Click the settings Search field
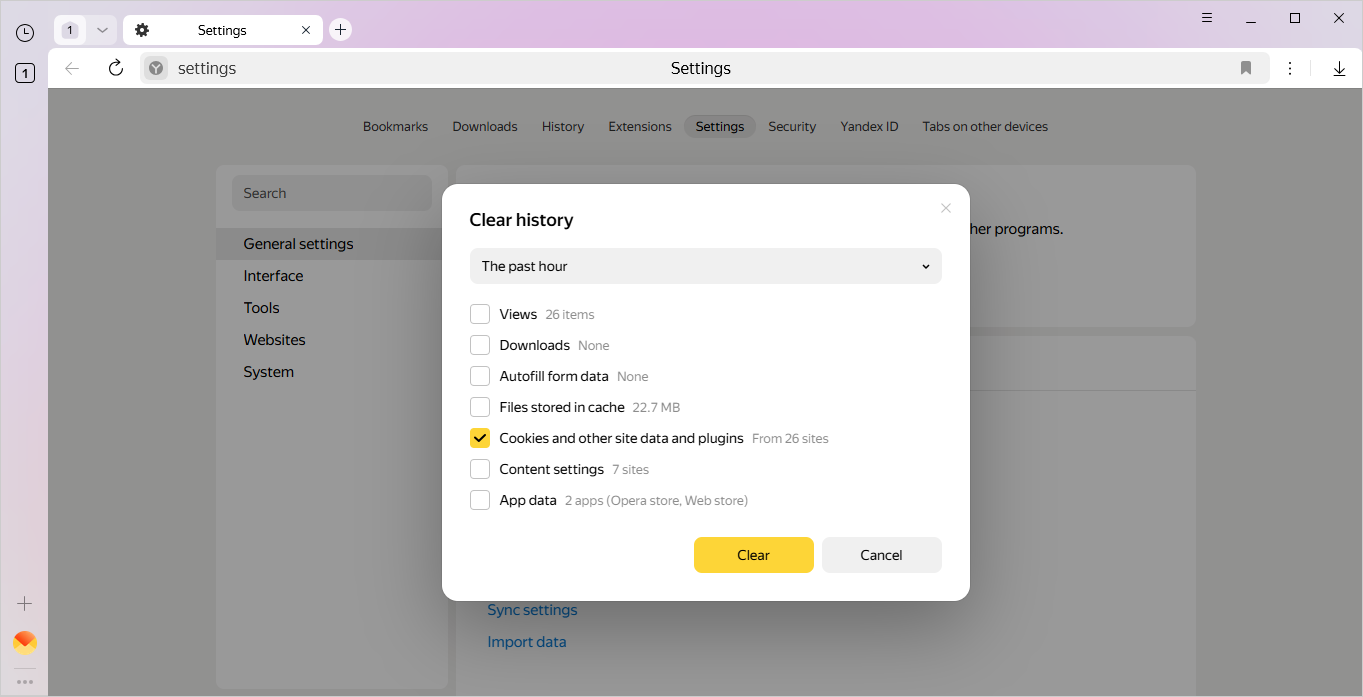1363x697 pixels. [332, 193]
